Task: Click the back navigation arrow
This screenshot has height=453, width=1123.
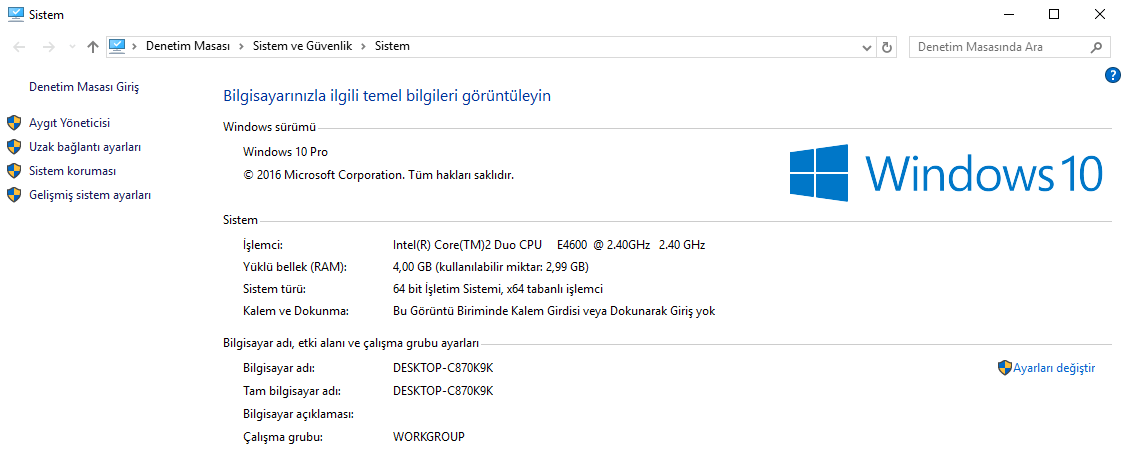Action: point(19,47)
